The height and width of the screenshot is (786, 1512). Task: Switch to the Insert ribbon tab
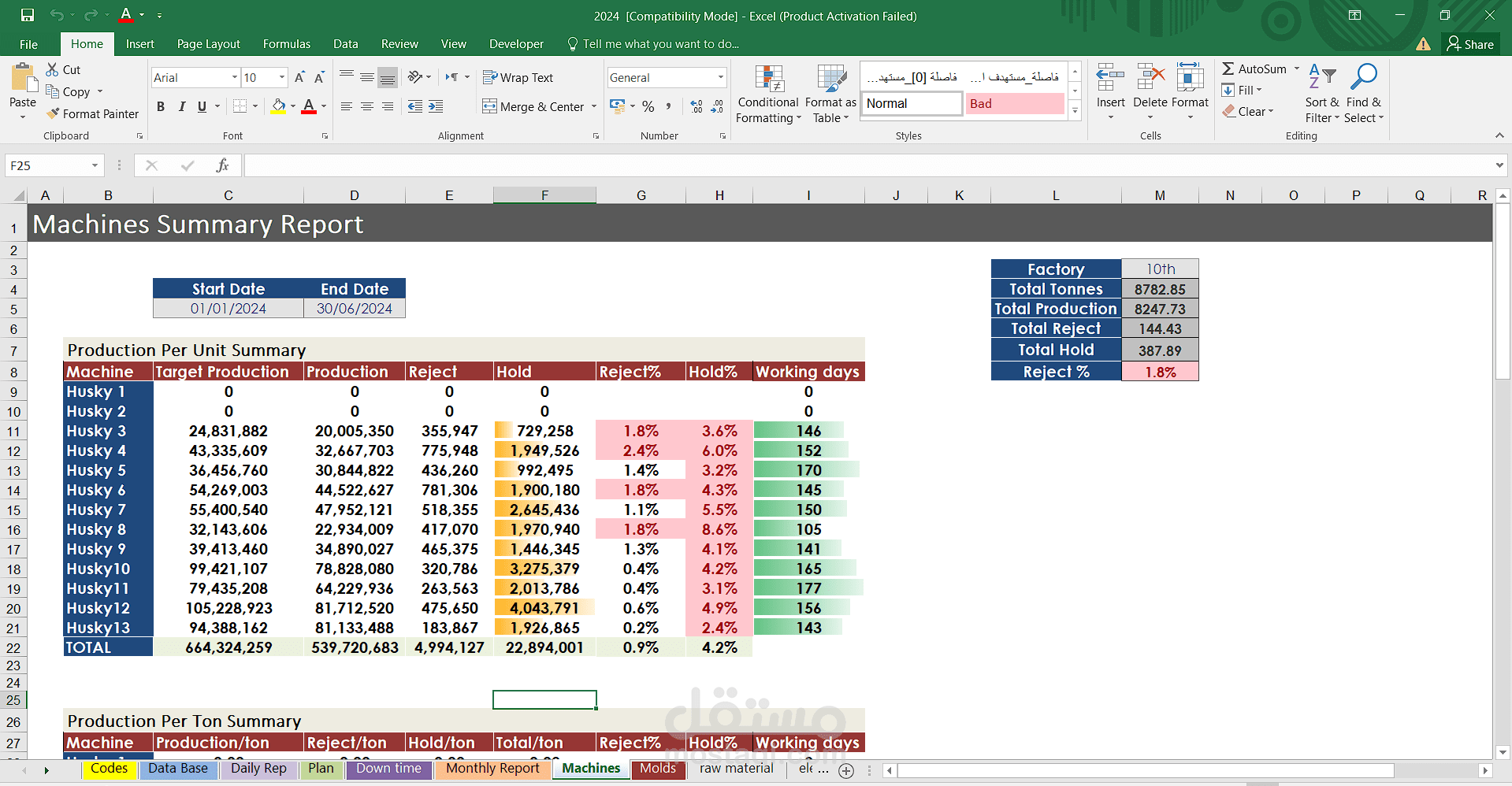[x=140, y=44]
